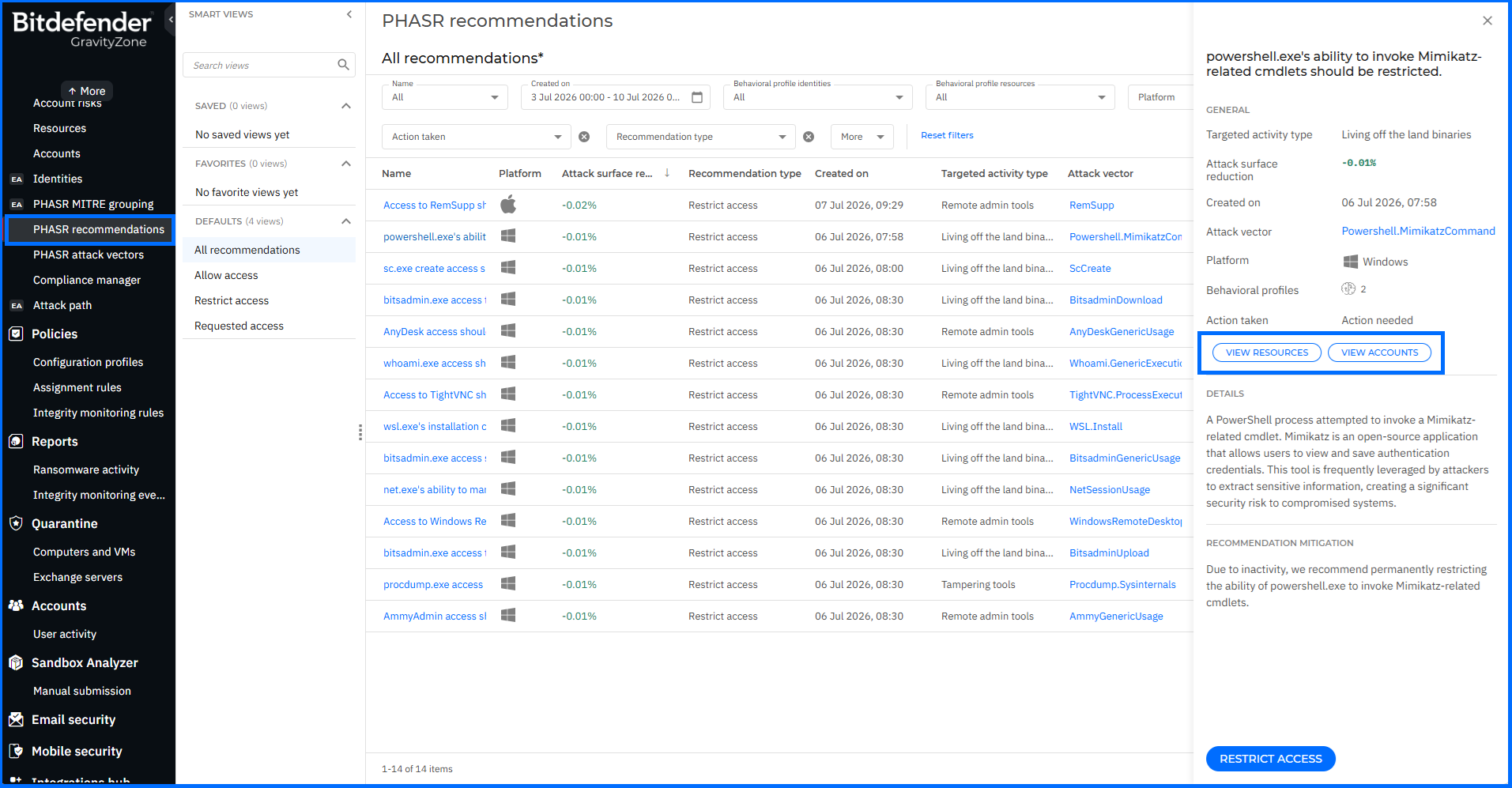Open the Action taken dropdown
Viewport: 1512px width, 788px height.
tap(477, 137)
